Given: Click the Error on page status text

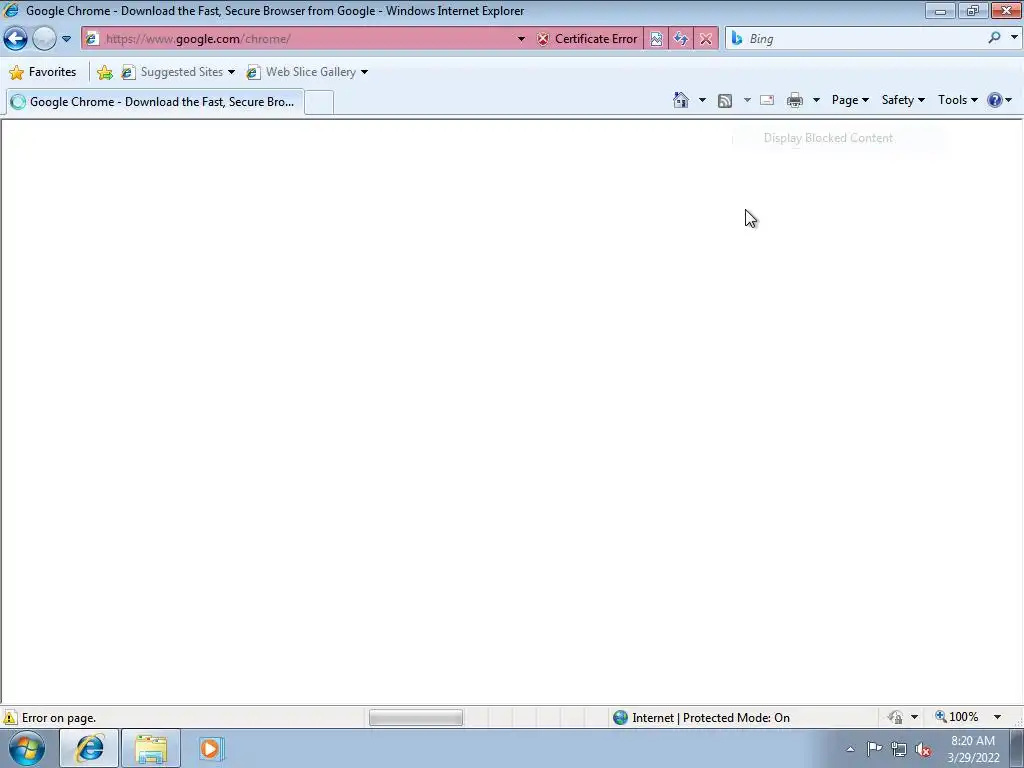Looking at the screenshot, I should (x=59, y=718).
